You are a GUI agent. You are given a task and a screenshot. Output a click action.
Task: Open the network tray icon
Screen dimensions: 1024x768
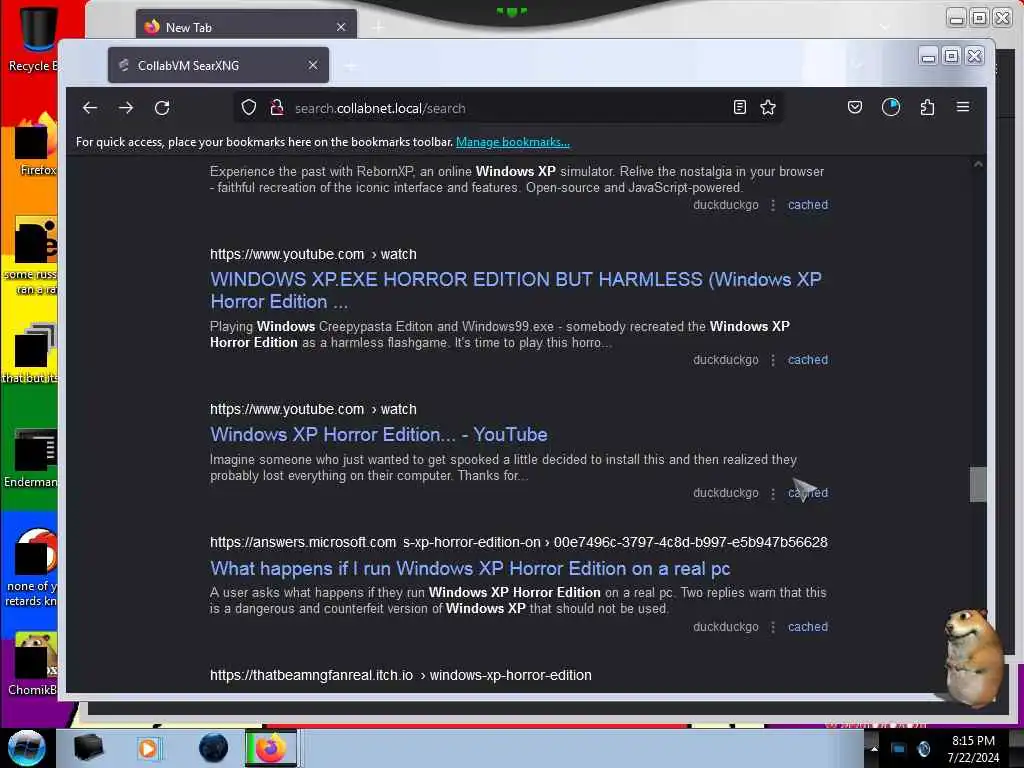coord(899,749)
